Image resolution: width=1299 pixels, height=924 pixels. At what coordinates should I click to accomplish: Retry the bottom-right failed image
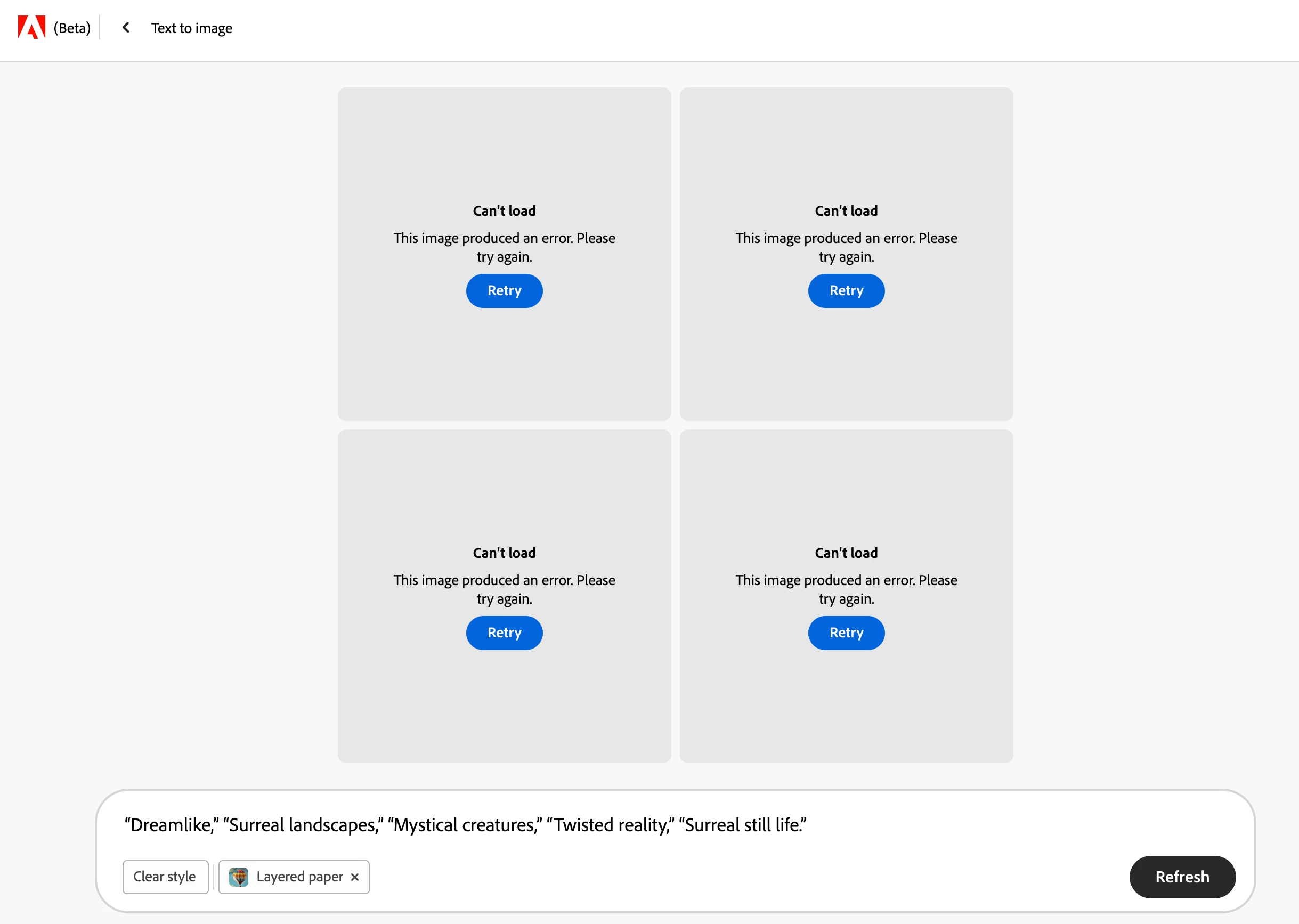point(846,633)
